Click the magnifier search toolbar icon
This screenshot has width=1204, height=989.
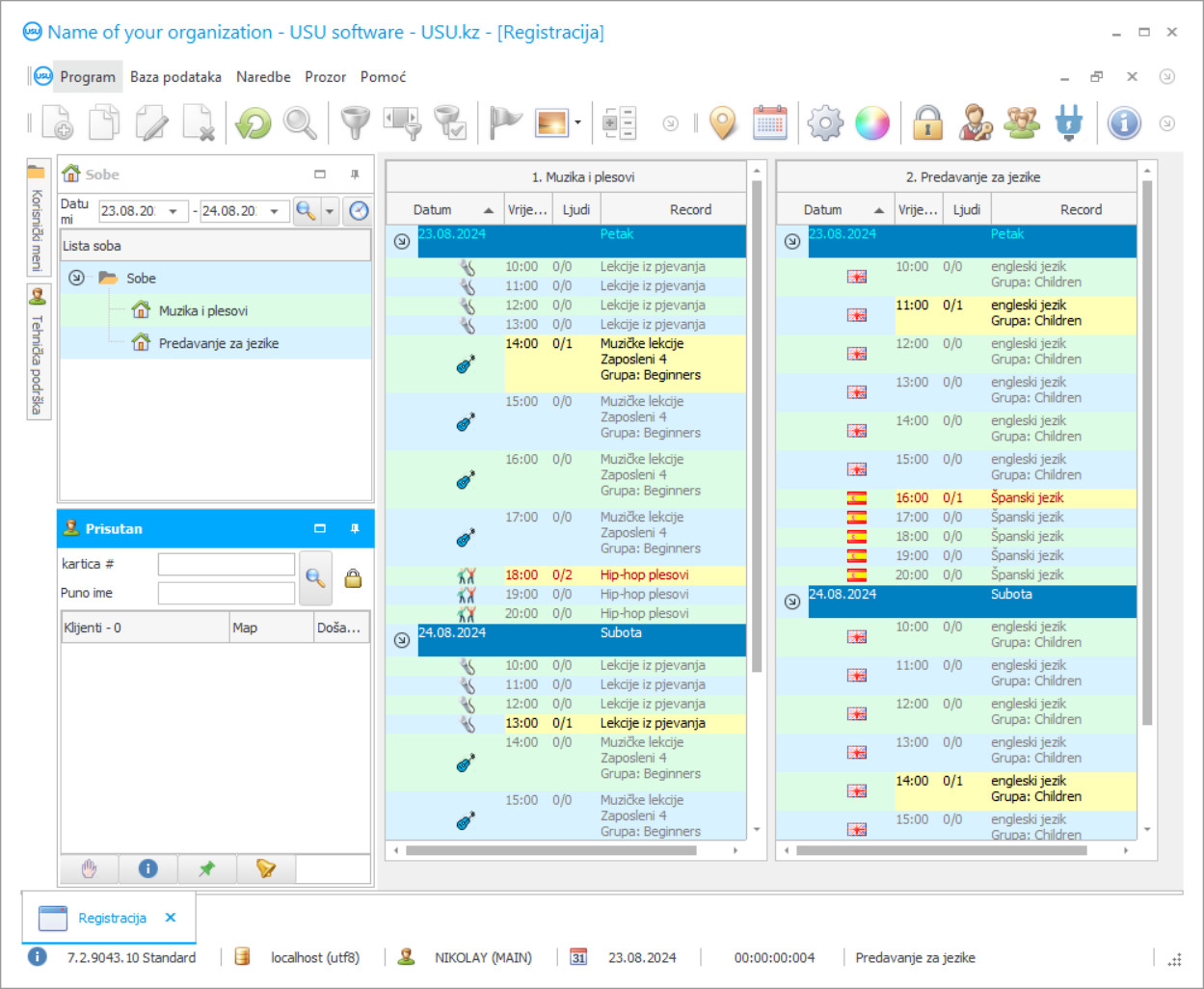click(300, 123)
